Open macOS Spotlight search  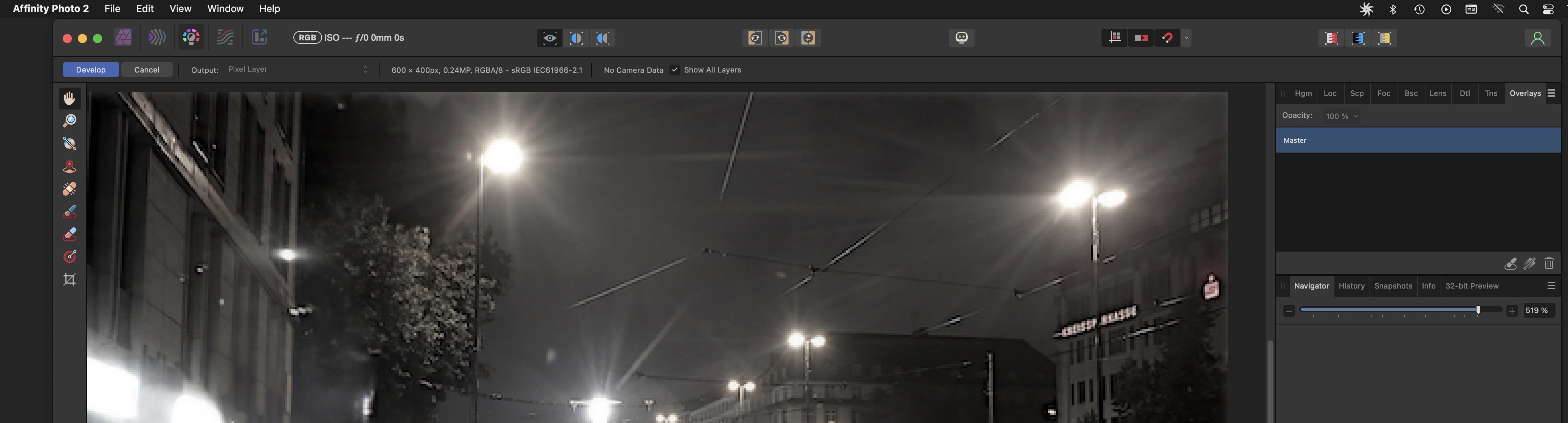point(1523,9)
